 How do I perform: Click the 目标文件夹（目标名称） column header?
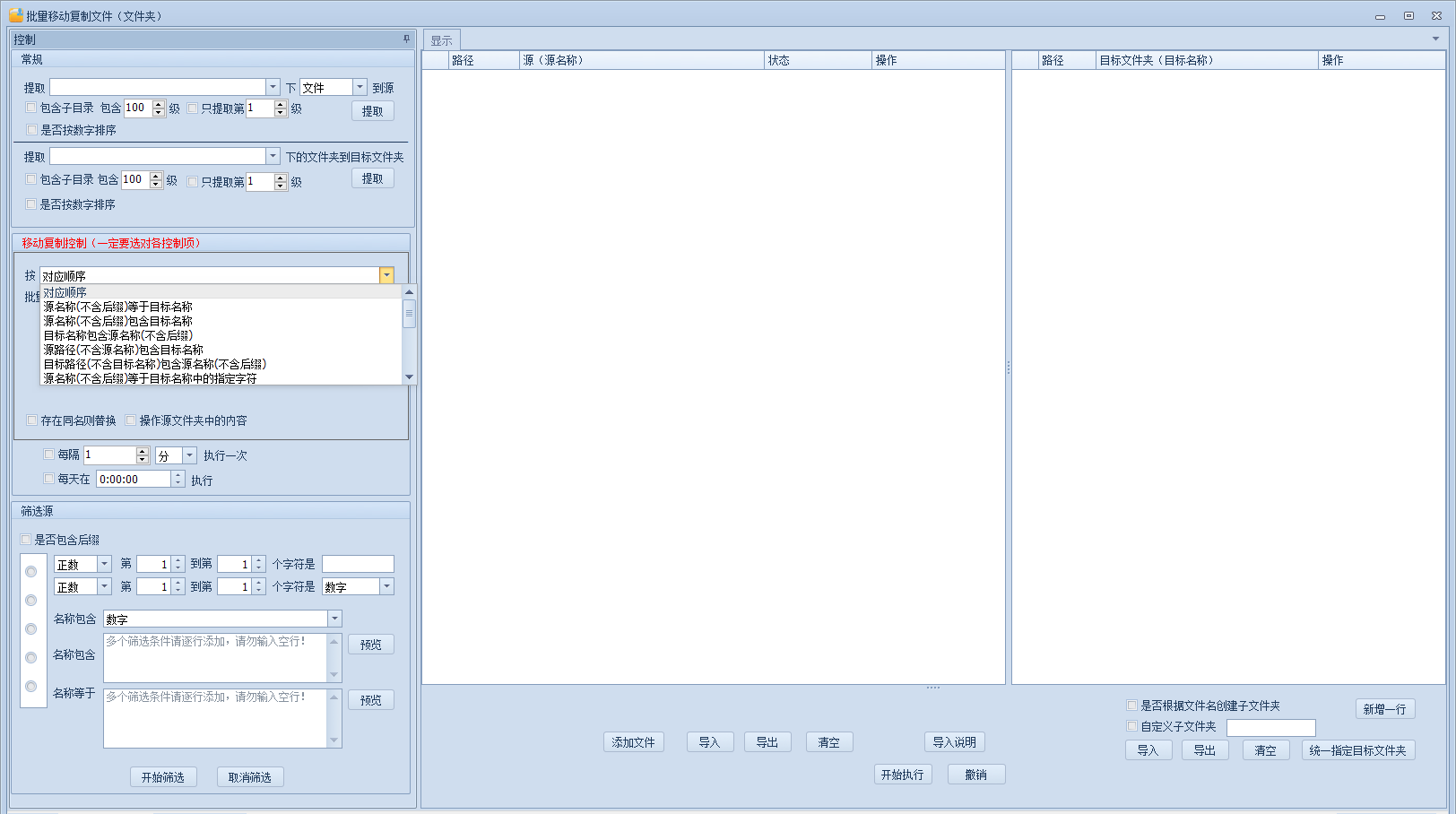pos(1207,60)
